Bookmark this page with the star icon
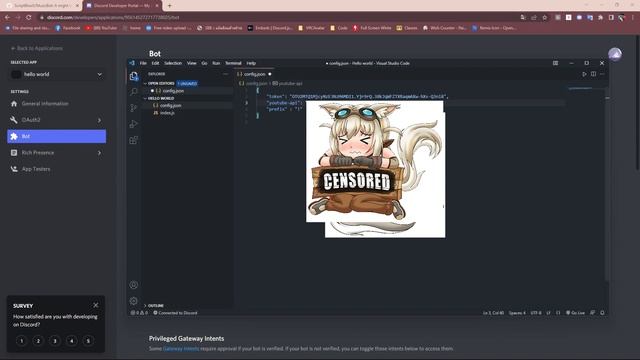This screenshot has width=640, height=360. pyautogui.click(x=544, y=18)
